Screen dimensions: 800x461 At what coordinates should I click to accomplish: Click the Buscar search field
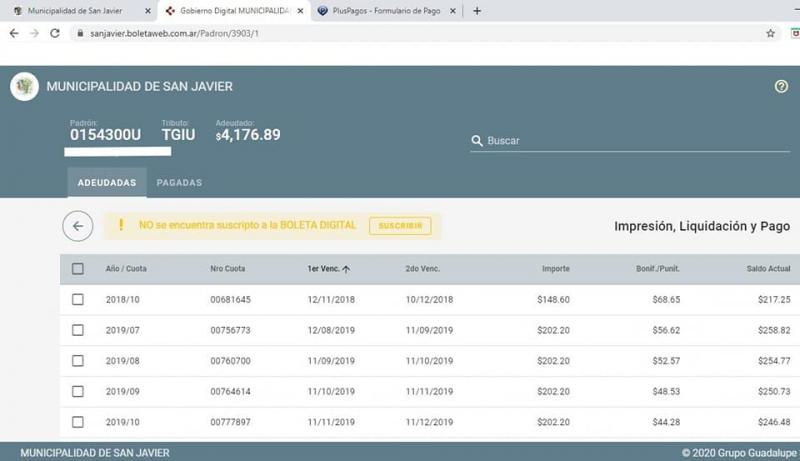click(x=630, y=141)
